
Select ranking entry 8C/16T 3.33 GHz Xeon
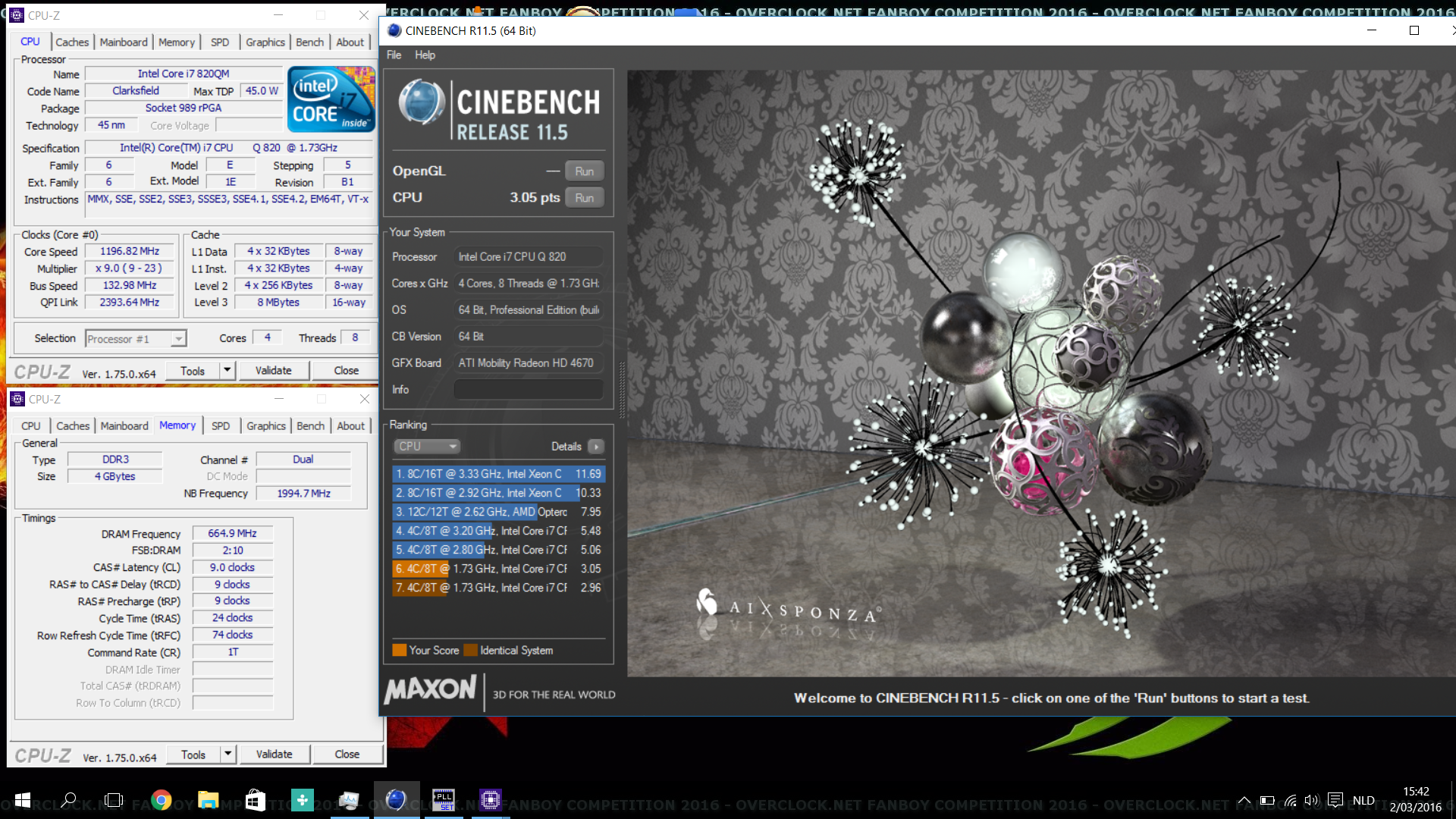point(499,474)
